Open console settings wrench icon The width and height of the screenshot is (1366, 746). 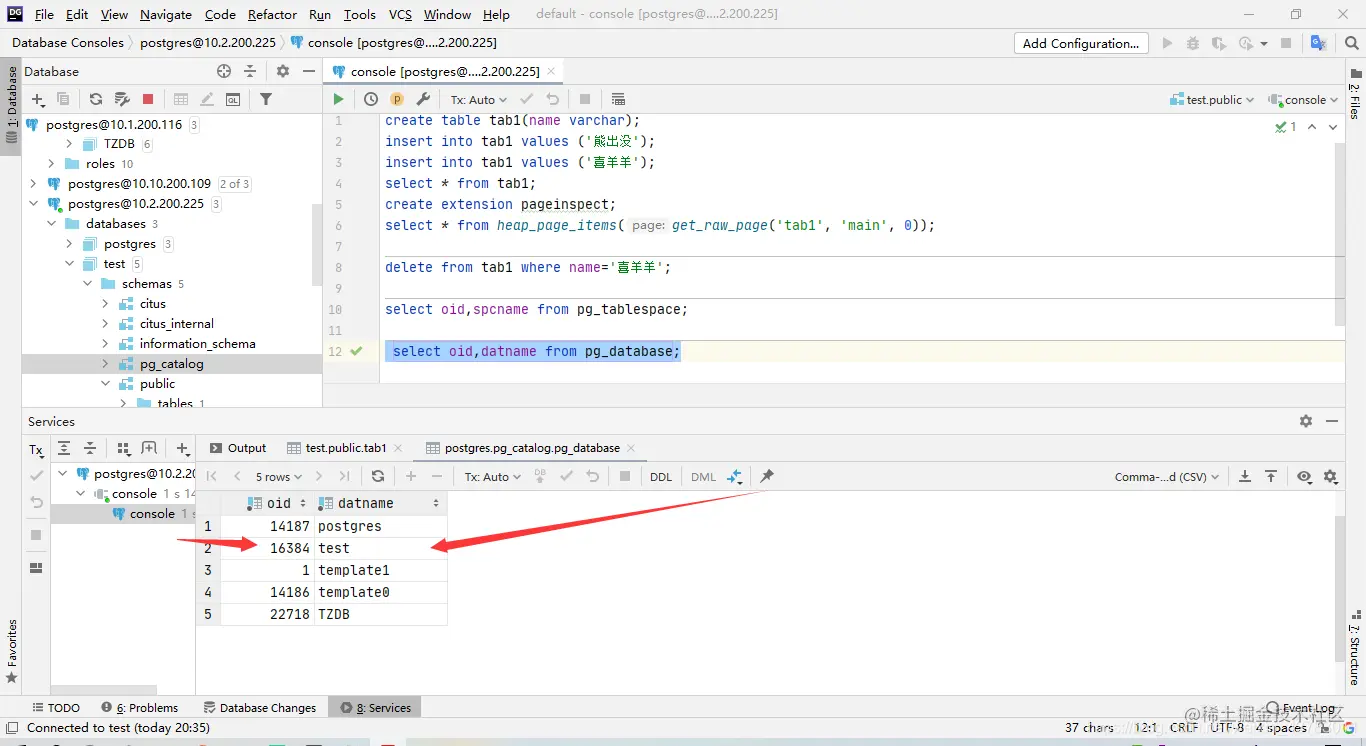(423, 99)
